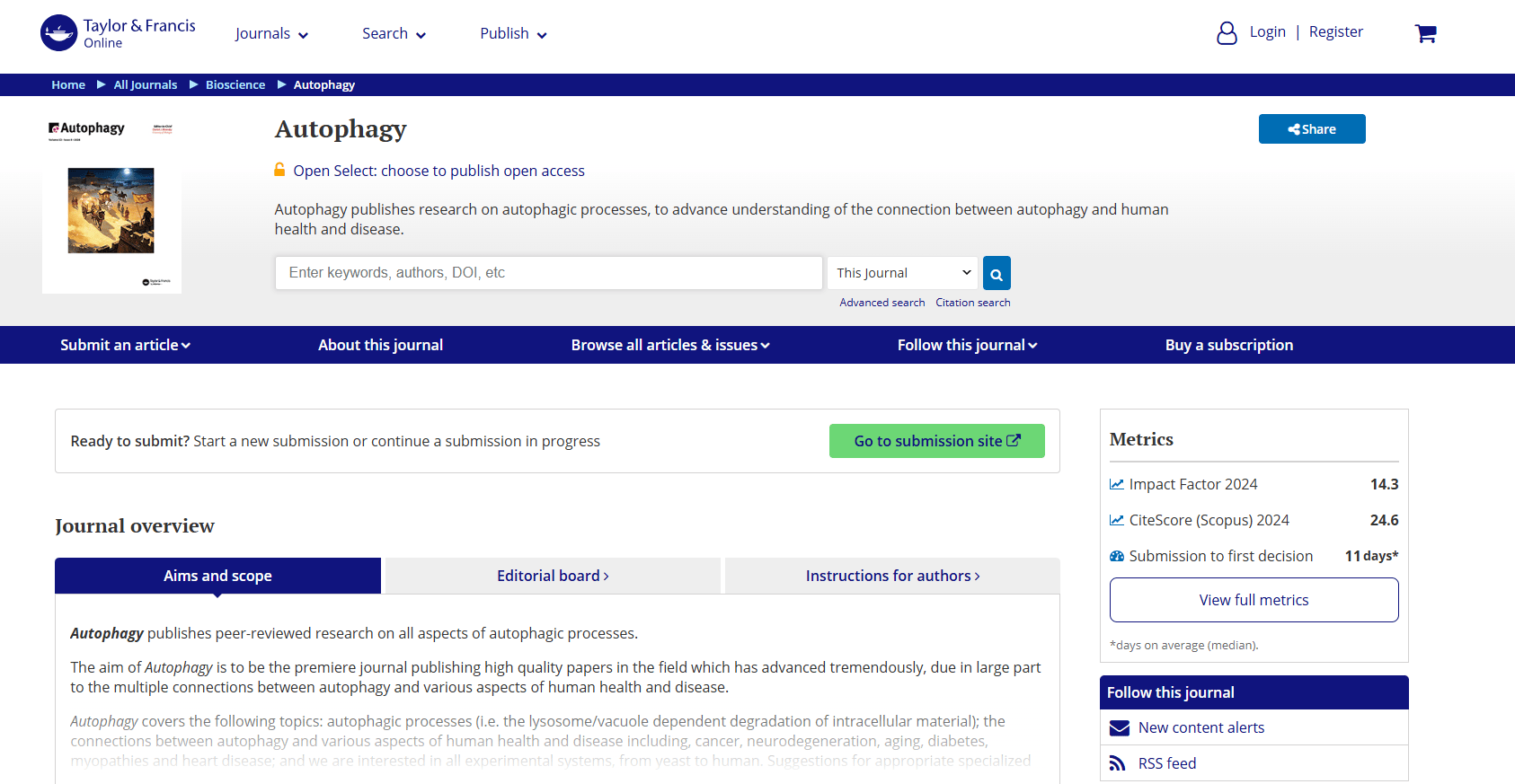This screenshot has height=784, width=1515.
Task: Click the open access padlock icon
Action: [x=280, y=170]
